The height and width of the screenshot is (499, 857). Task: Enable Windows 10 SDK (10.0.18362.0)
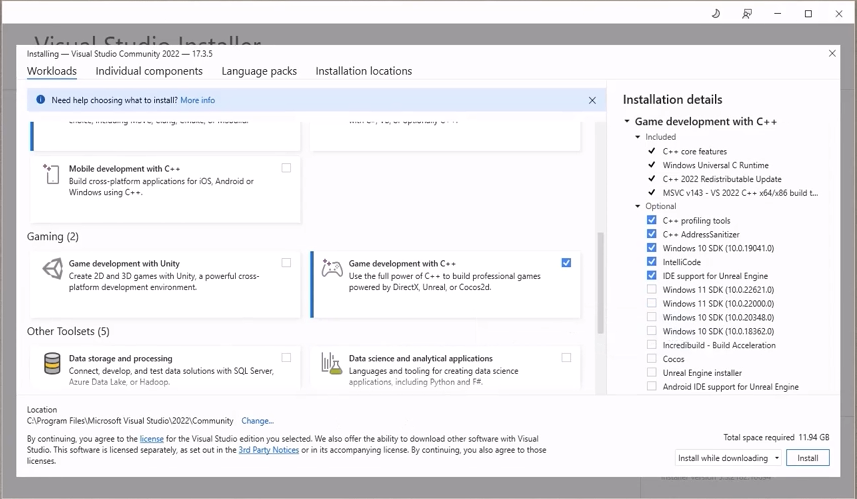(651, 331)
